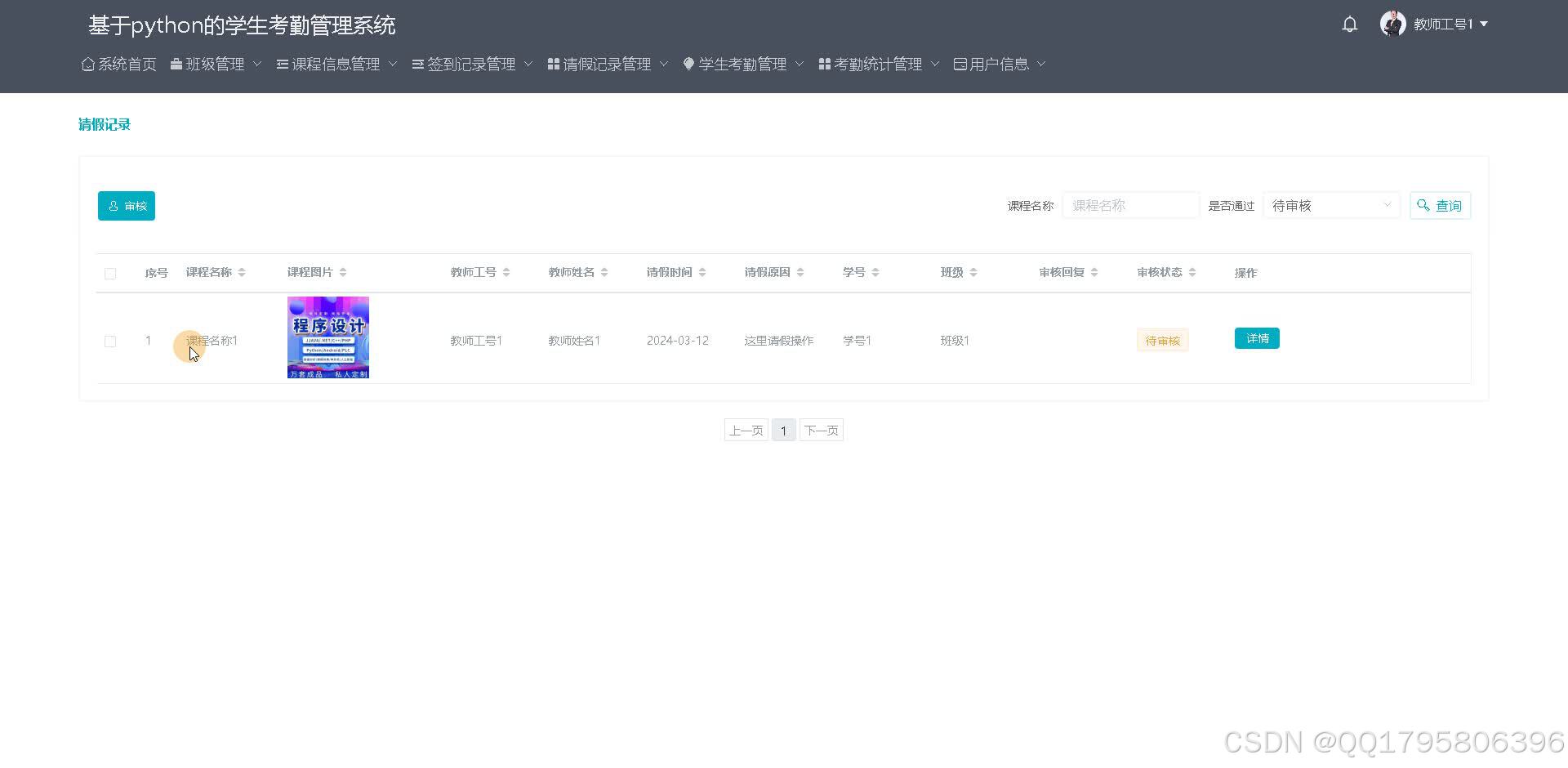The height and width of the screenshot is (768, 1568).
Task: Click the home icon beside 系统首页
Action: 88,64
